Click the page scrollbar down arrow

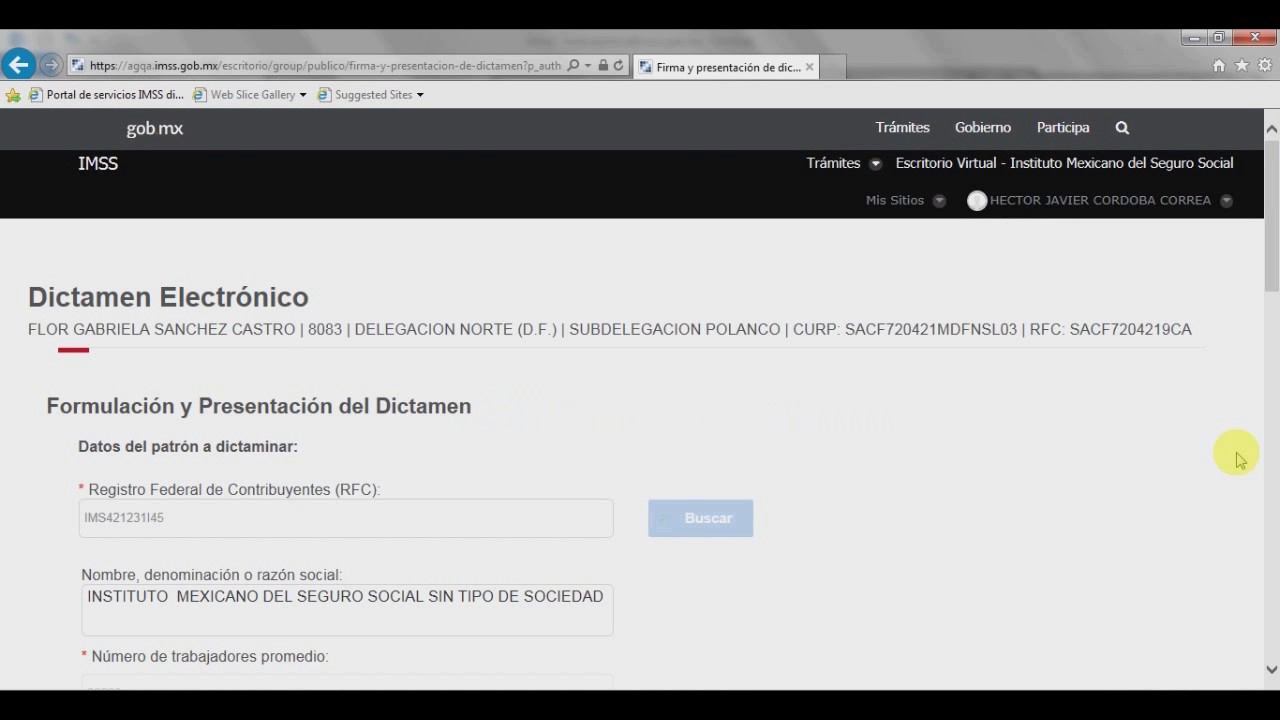pyautogui.click(x=1272, y=670)
